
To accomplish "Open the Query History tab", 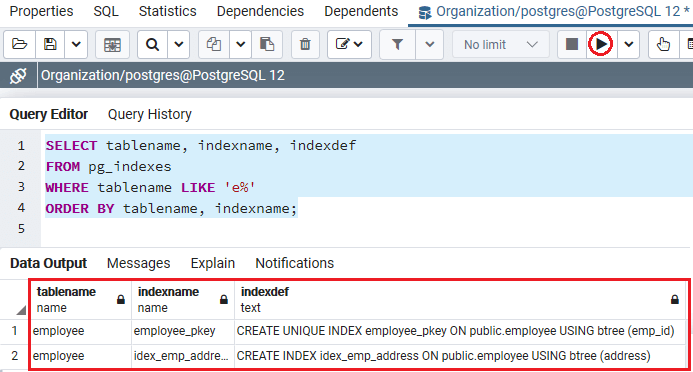I will [x=150, y=114].
